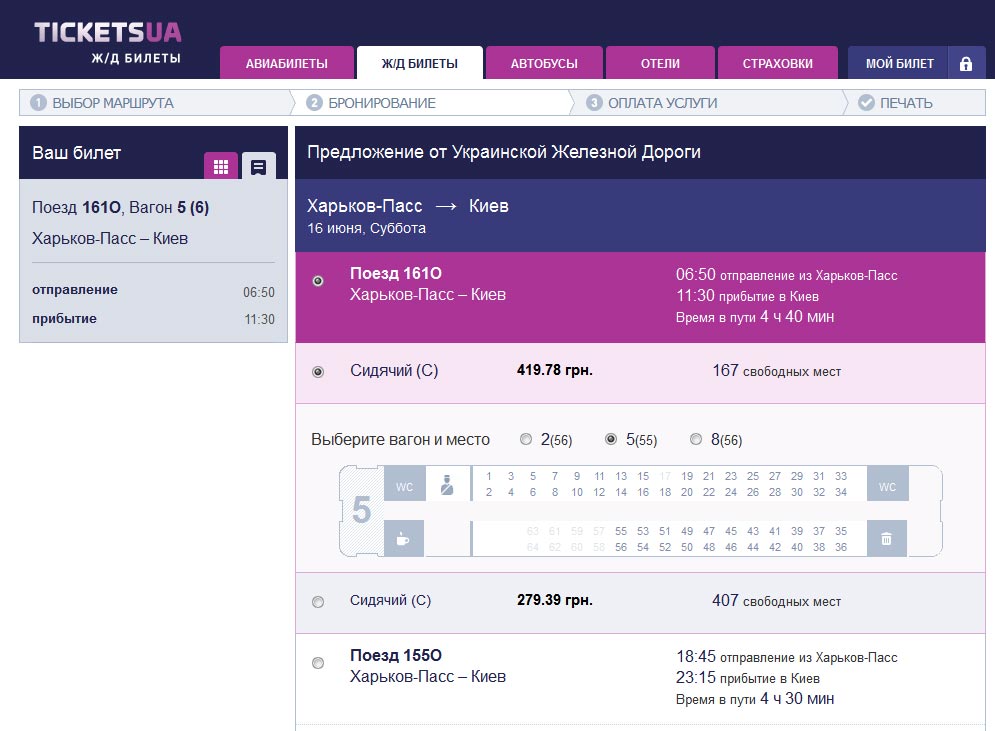995x731 pixels.
Task: Click the trash bin icon in wagon
Action: point(887,539)
